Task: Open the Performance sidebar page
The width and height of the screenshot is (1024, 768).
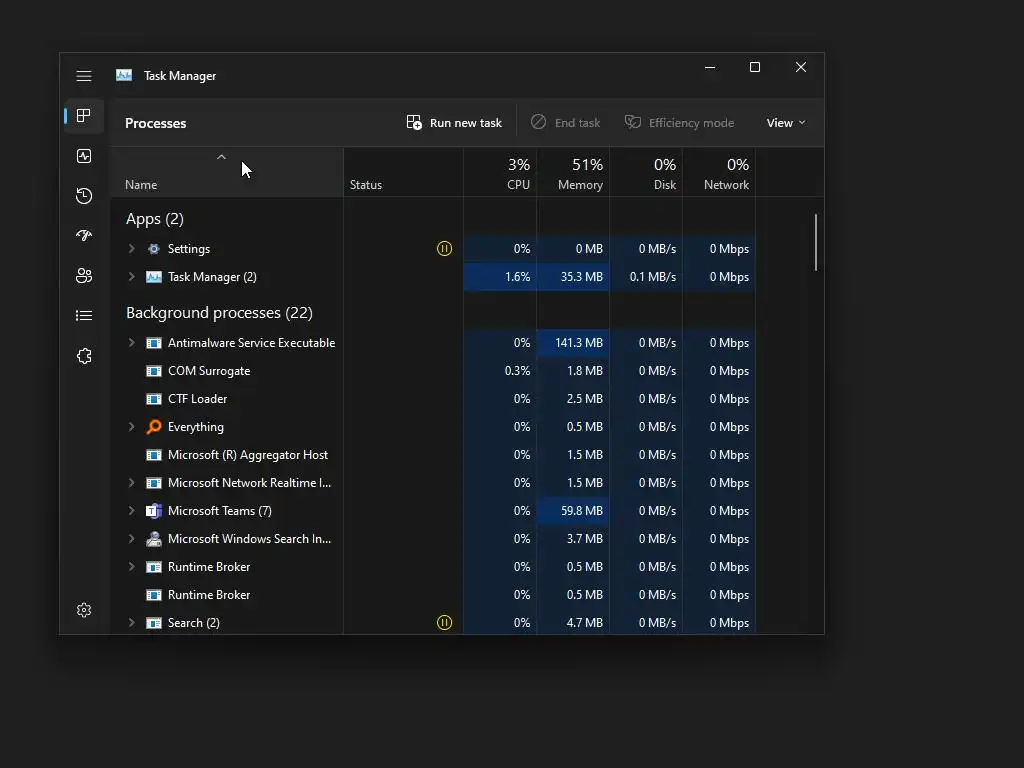Action: point(84,156)
